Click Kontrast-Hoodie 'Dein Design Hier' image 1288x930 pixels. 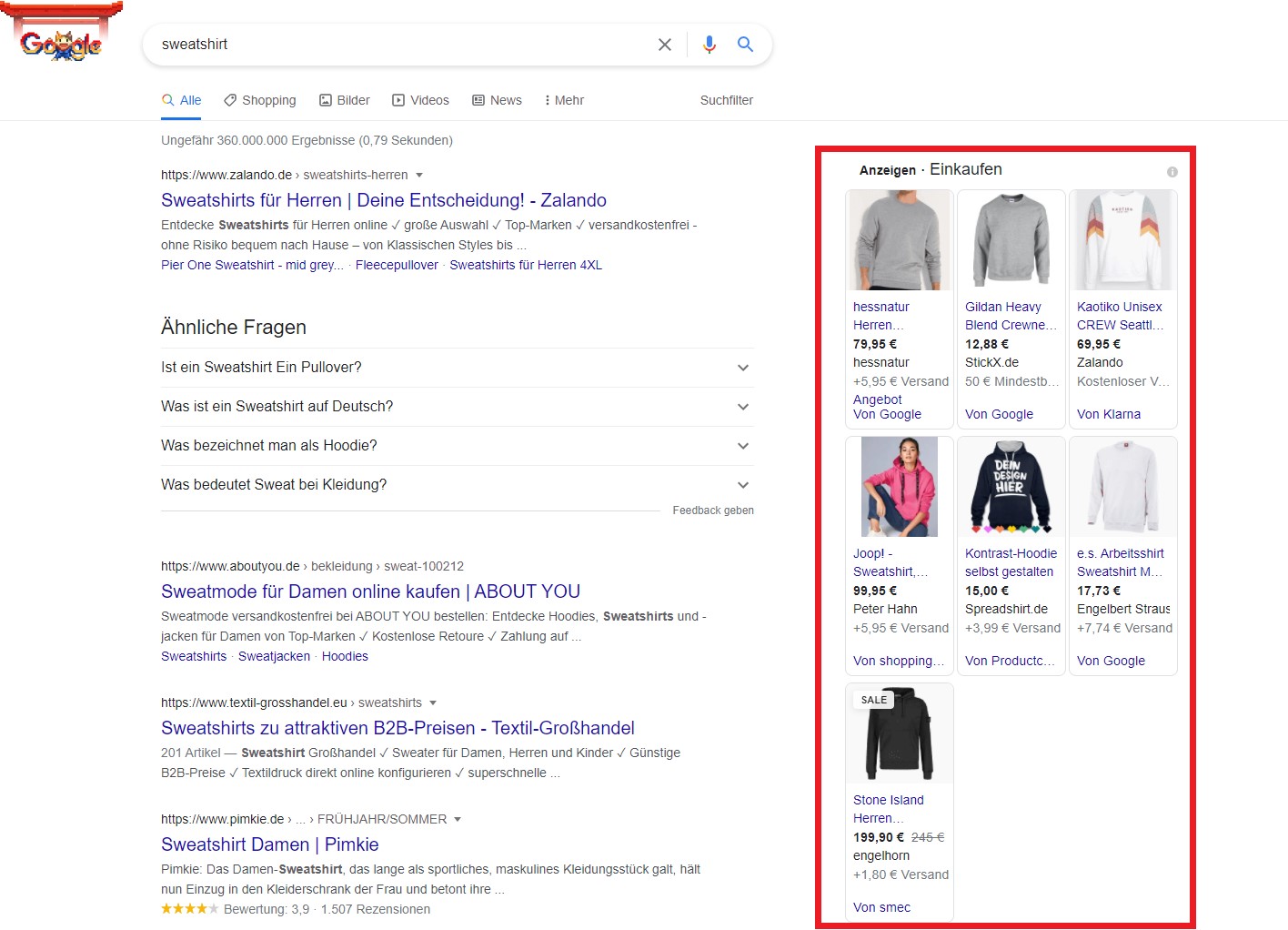coord(1011,487)
